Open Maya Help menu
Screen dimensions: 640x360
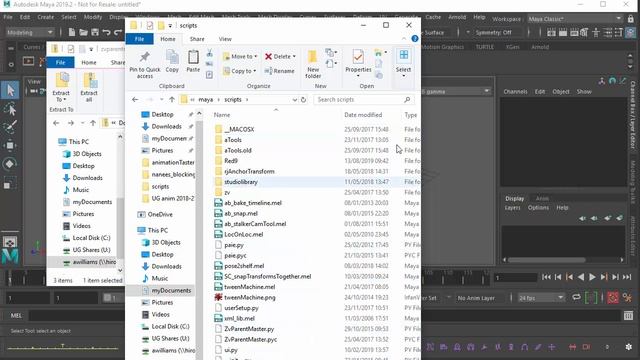point(479,17)
